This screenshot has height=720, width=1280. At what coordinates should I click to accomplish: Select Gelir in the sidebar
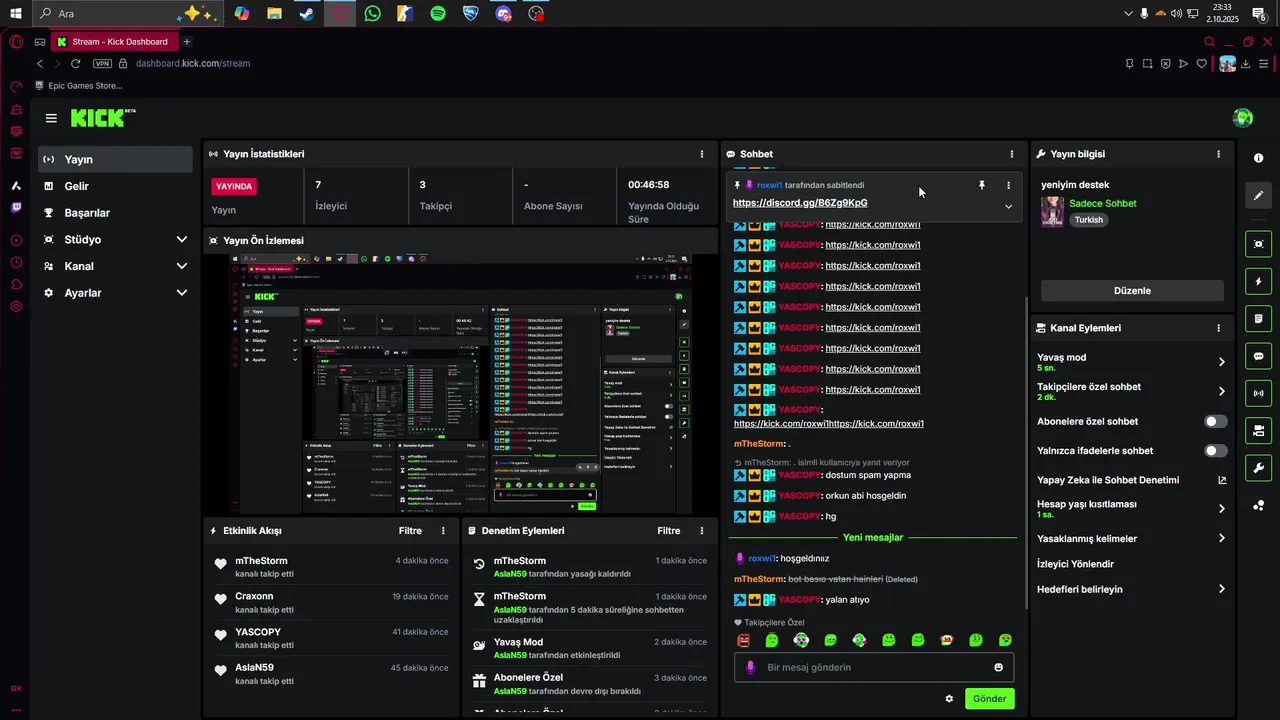pos(116,186)
